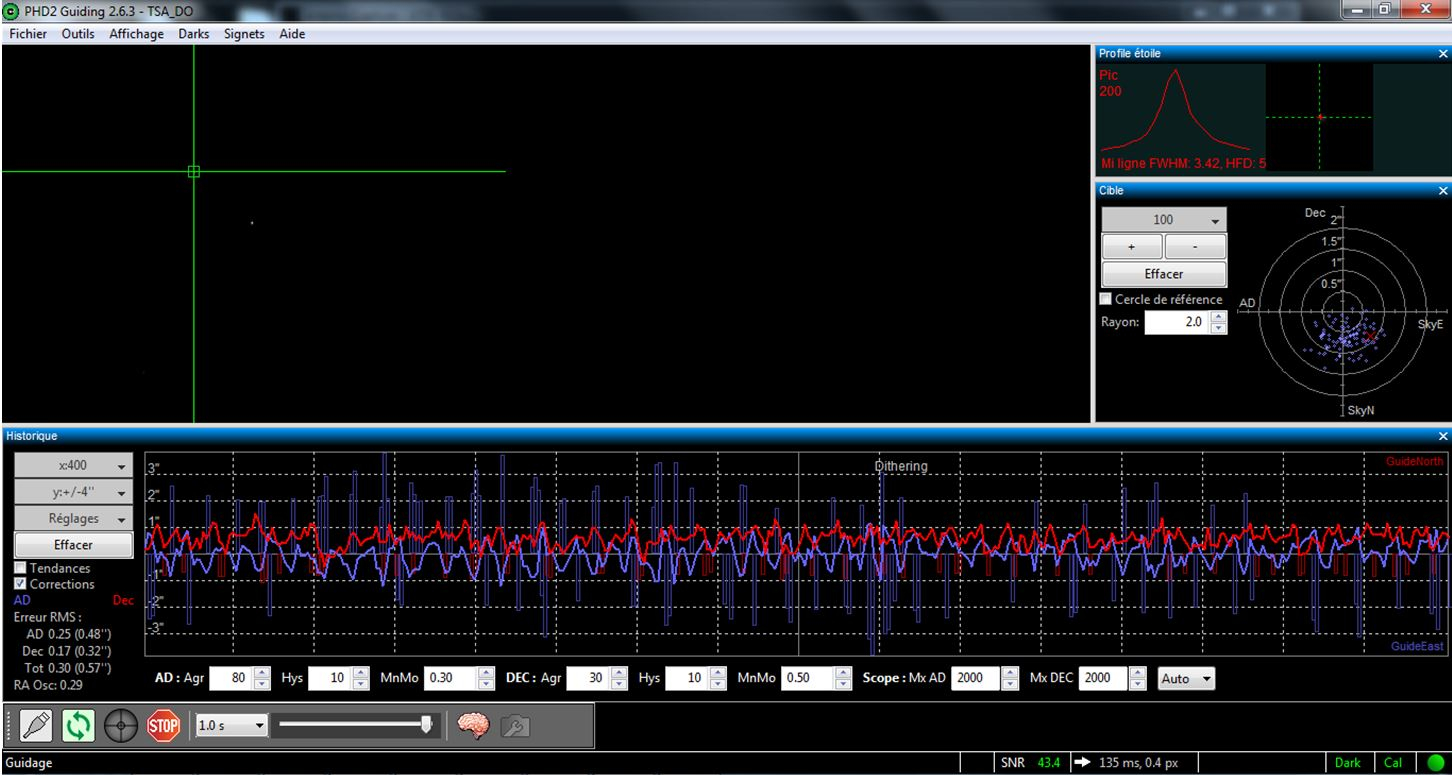The image size is (1452, 775).
Task: Click the Rayon field showing 2.0
Action: coord(1177,322)
